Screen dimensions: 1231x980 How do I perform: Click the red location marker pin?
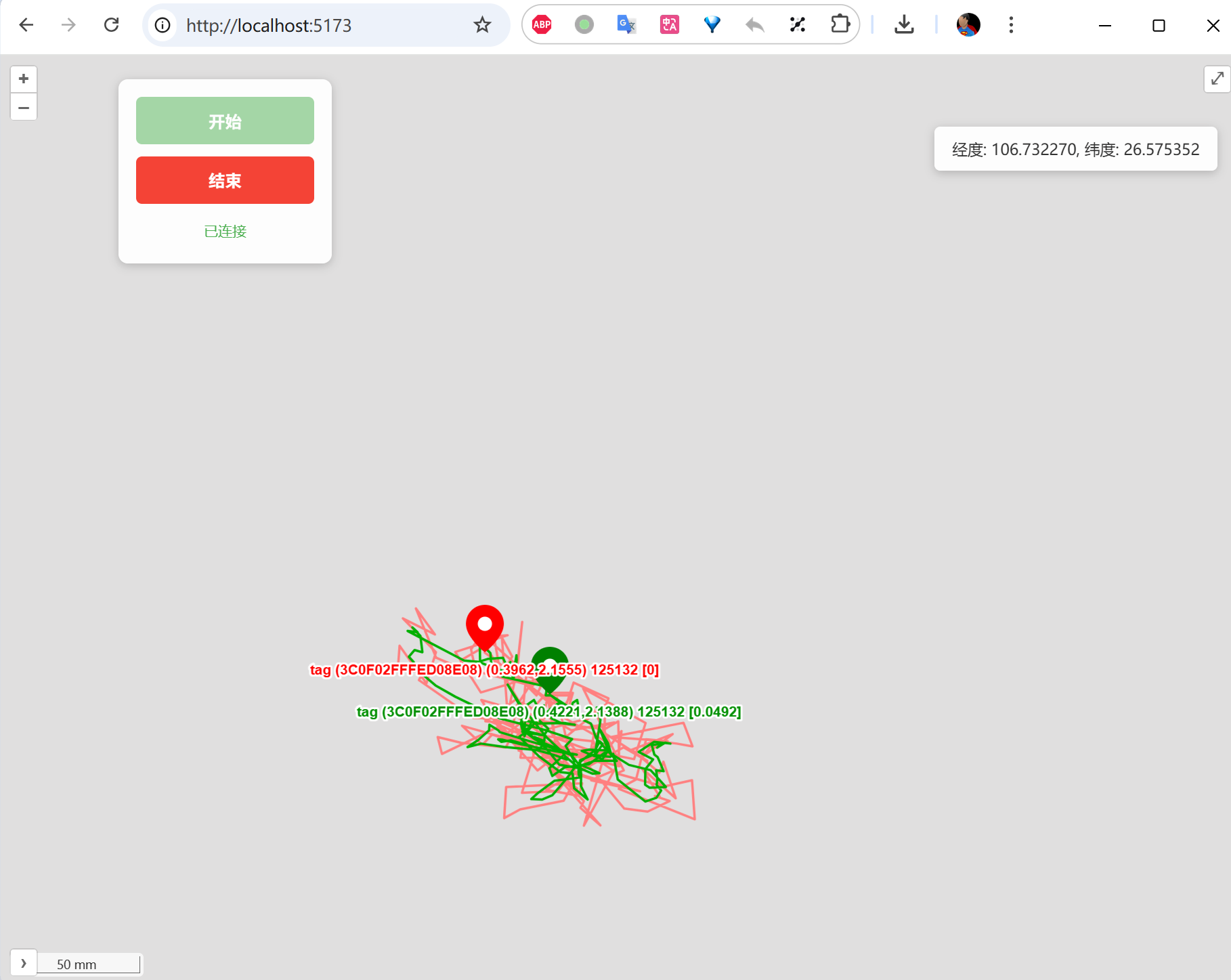point(485,625)
